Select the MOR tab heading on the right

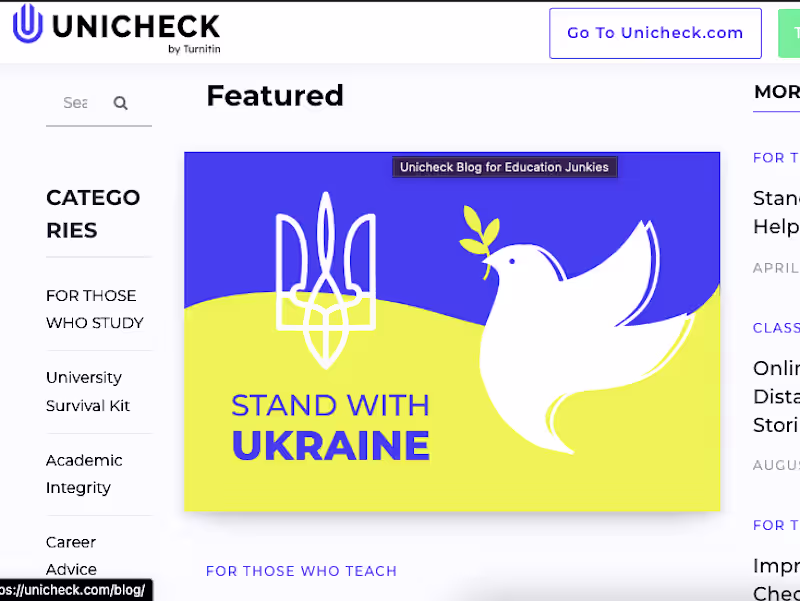777,92
